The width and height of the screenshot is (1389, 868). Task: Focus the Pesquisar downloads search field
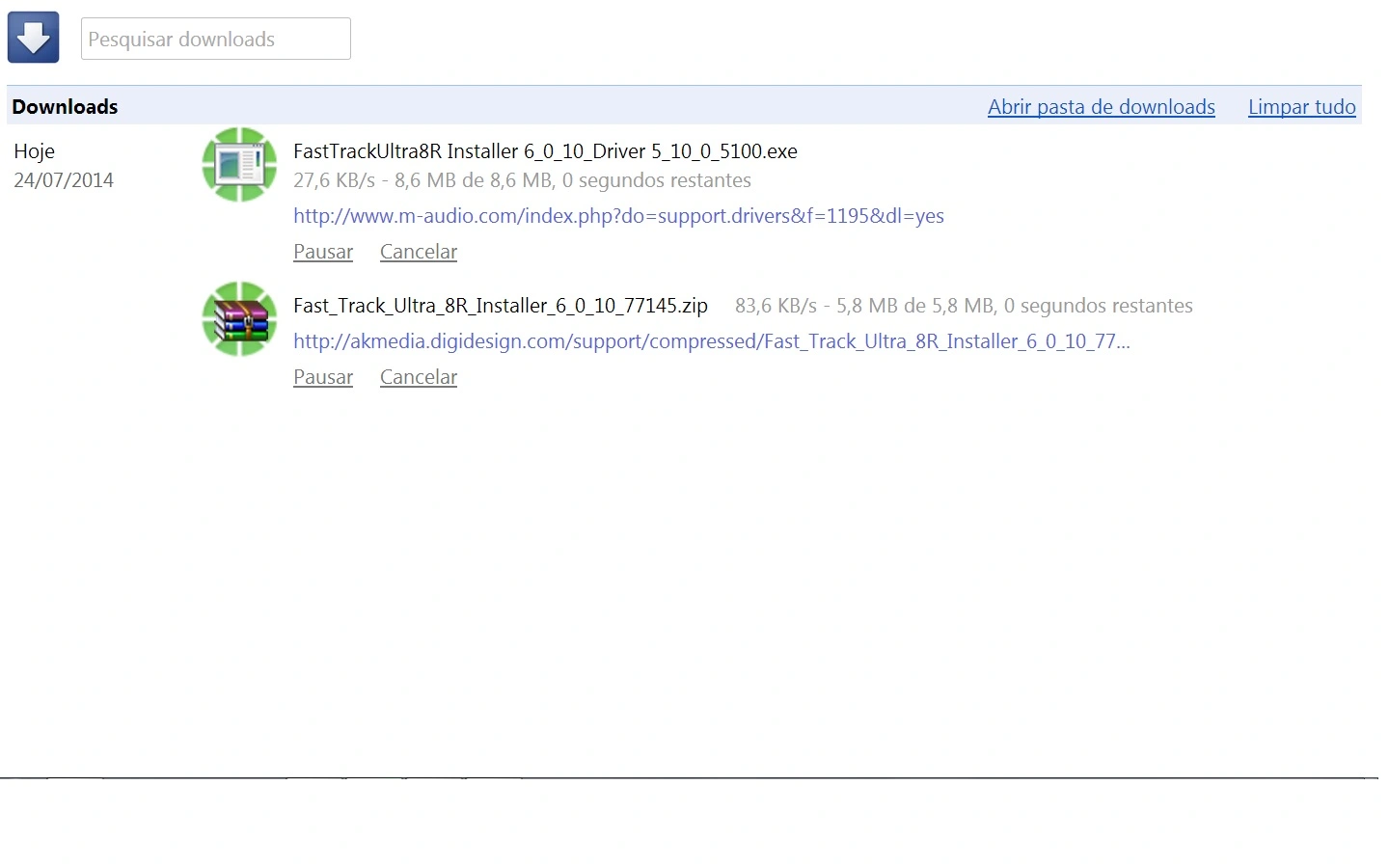pos(216,39)
